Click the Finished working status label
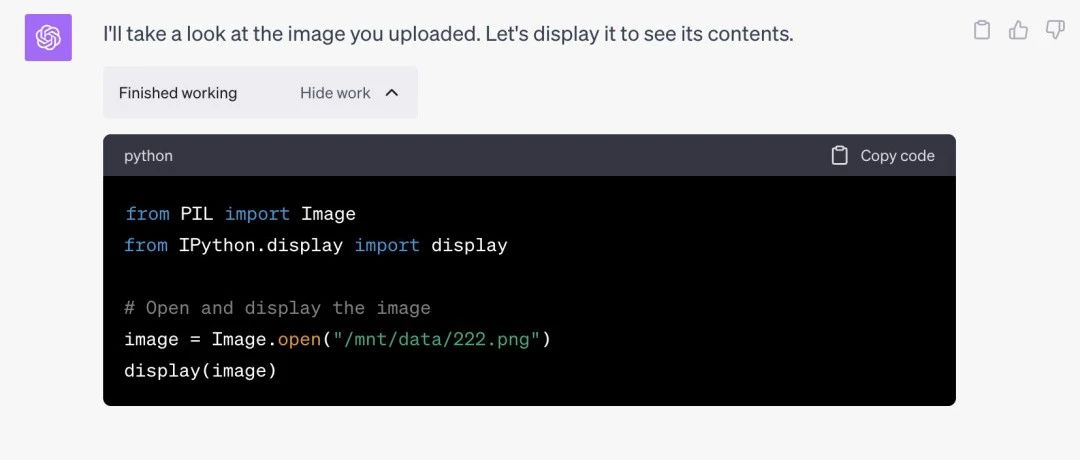This screenshot has width=1080, height=460. (x=178, y=93)
